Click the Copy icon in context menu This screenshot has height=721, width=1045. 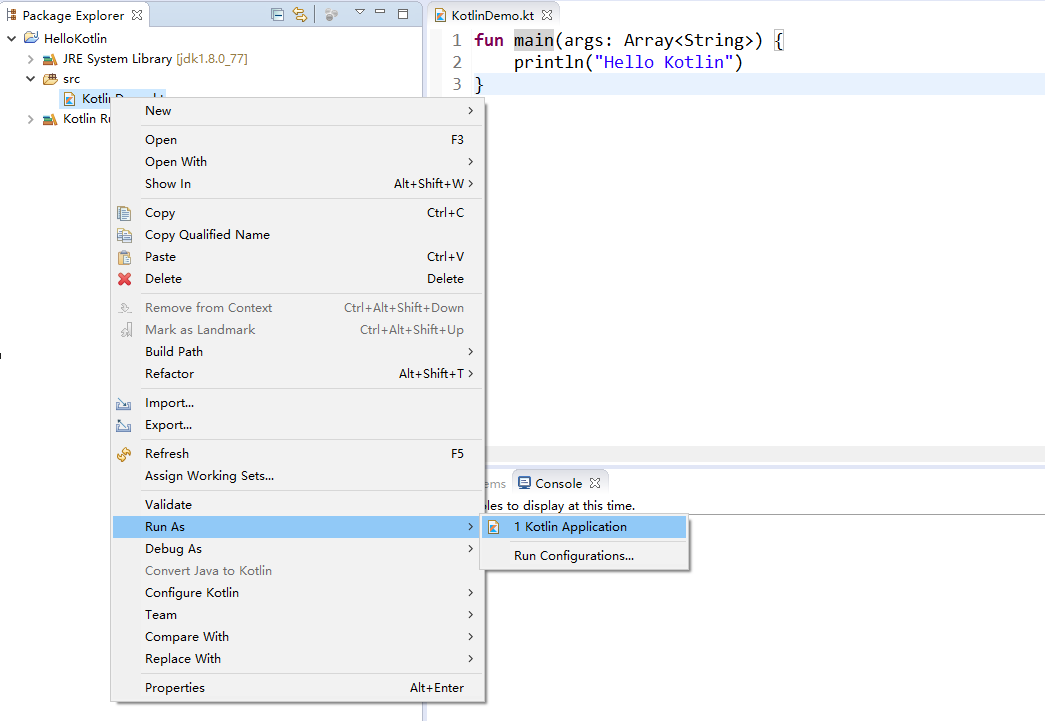[x=124, y=213]
